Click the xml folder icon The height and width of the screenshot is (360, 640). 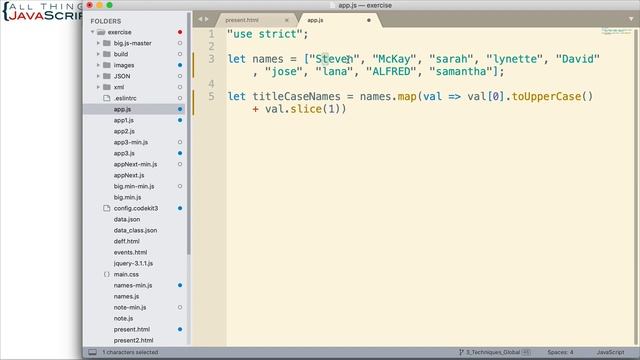[107, 87]
